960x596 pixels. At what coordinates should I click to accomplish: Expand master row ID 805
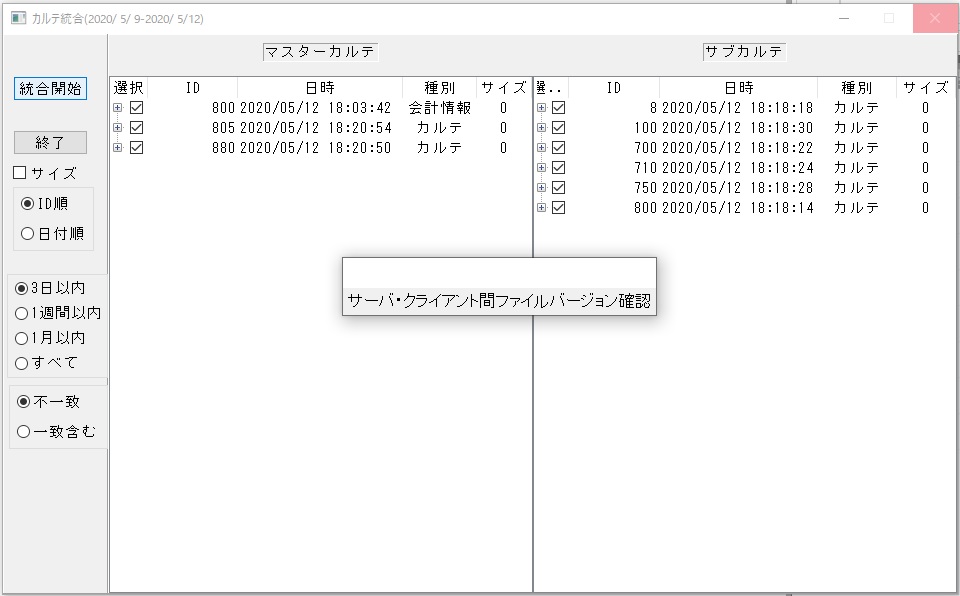[118, 128]
